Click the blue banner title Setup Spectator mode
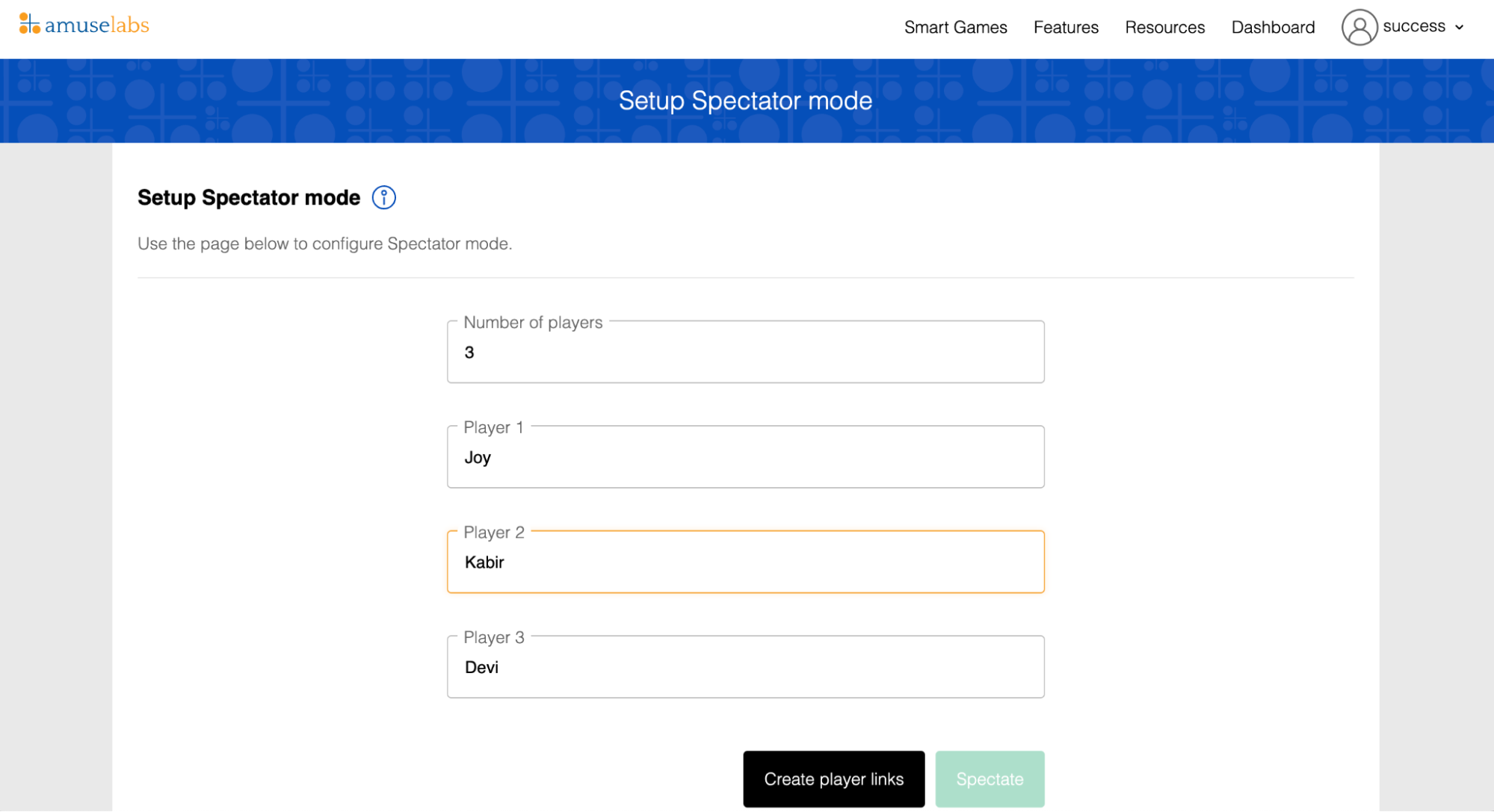The image size is (1494, 812). pos(745,100)
